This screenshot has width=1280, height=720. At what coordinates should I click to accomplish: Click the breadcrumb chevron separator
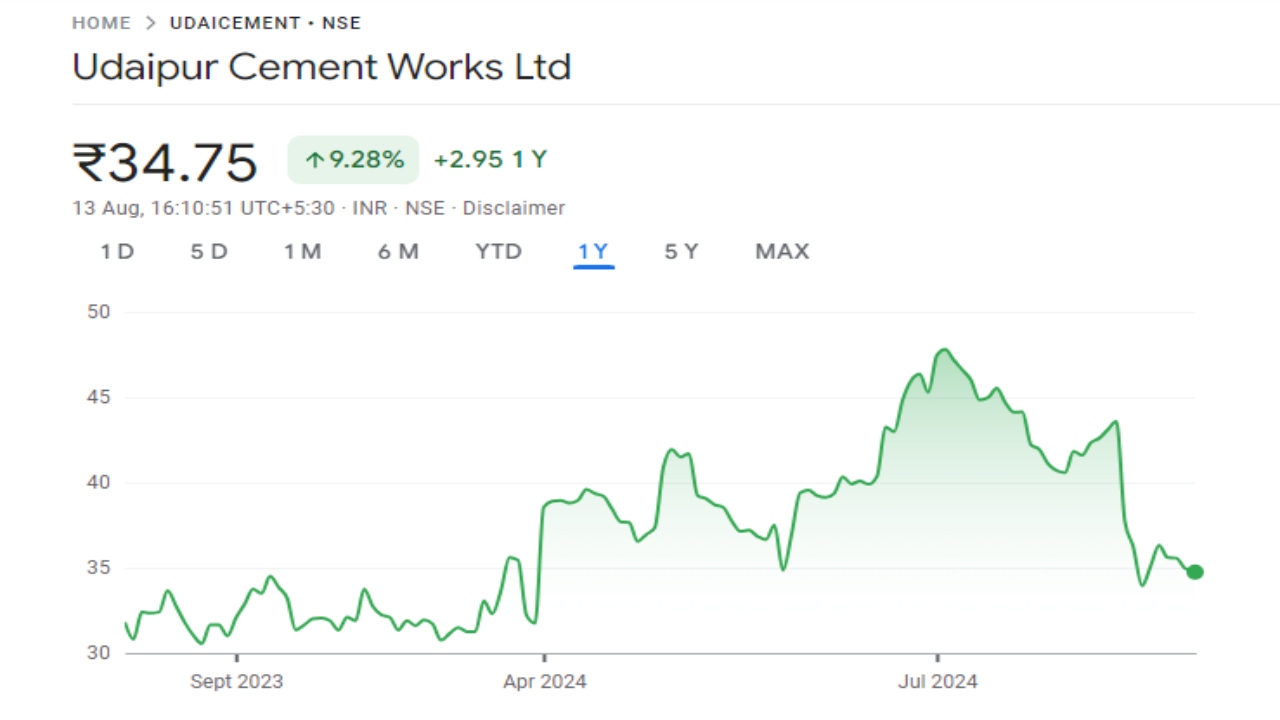151,22
